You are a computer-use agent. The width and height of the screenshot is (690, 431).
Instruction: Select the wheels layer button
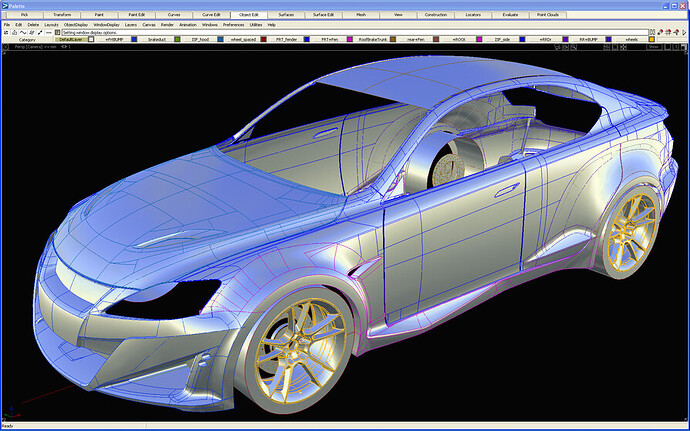(631, 40)
